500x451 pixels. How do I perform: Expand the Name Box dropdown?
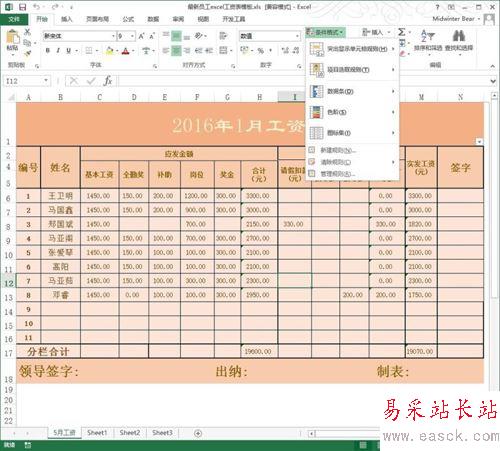[x=46, y=81]
